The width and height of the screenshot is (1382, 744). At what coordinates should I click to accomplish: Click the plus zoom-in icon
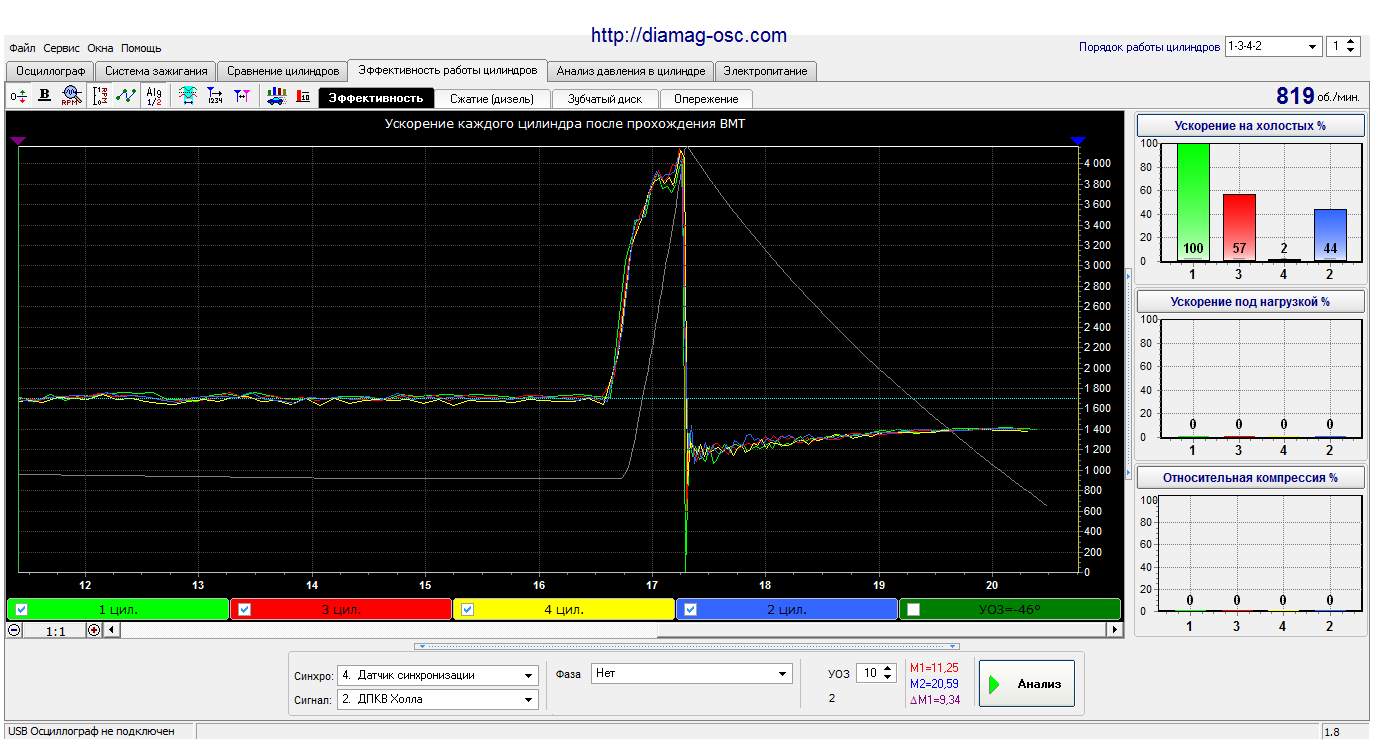(94, 630)
